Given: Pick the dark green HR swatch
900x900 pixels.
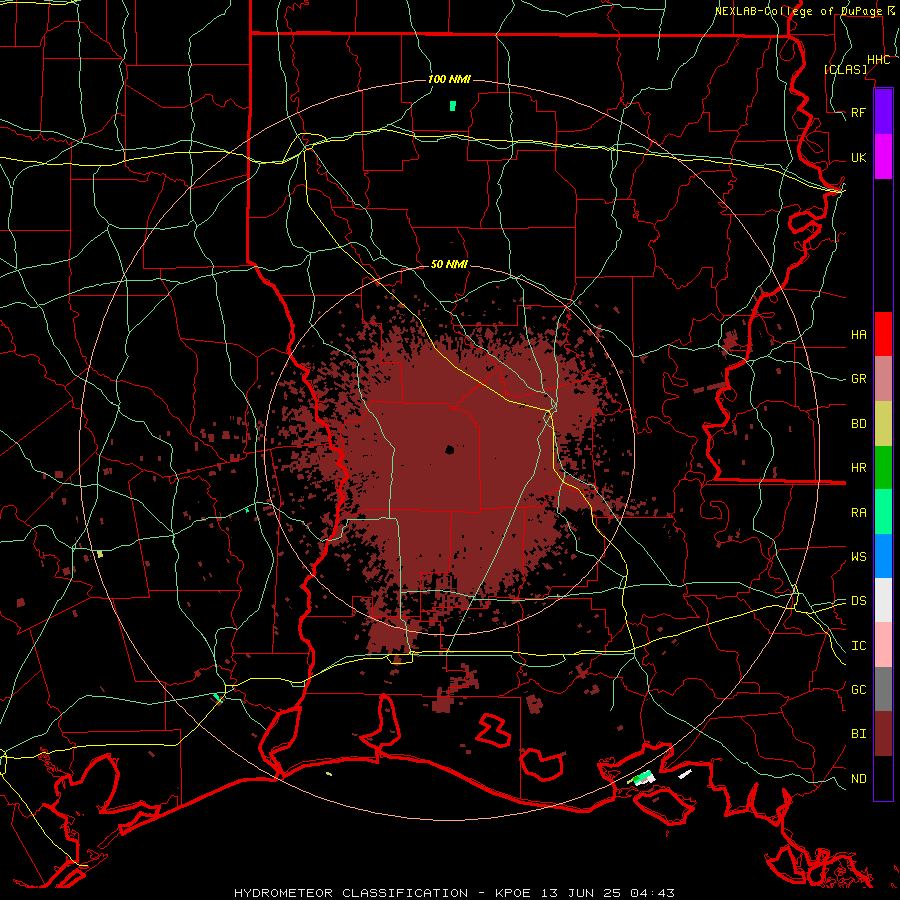Looking at the screenshot, I should click(883, 468).
